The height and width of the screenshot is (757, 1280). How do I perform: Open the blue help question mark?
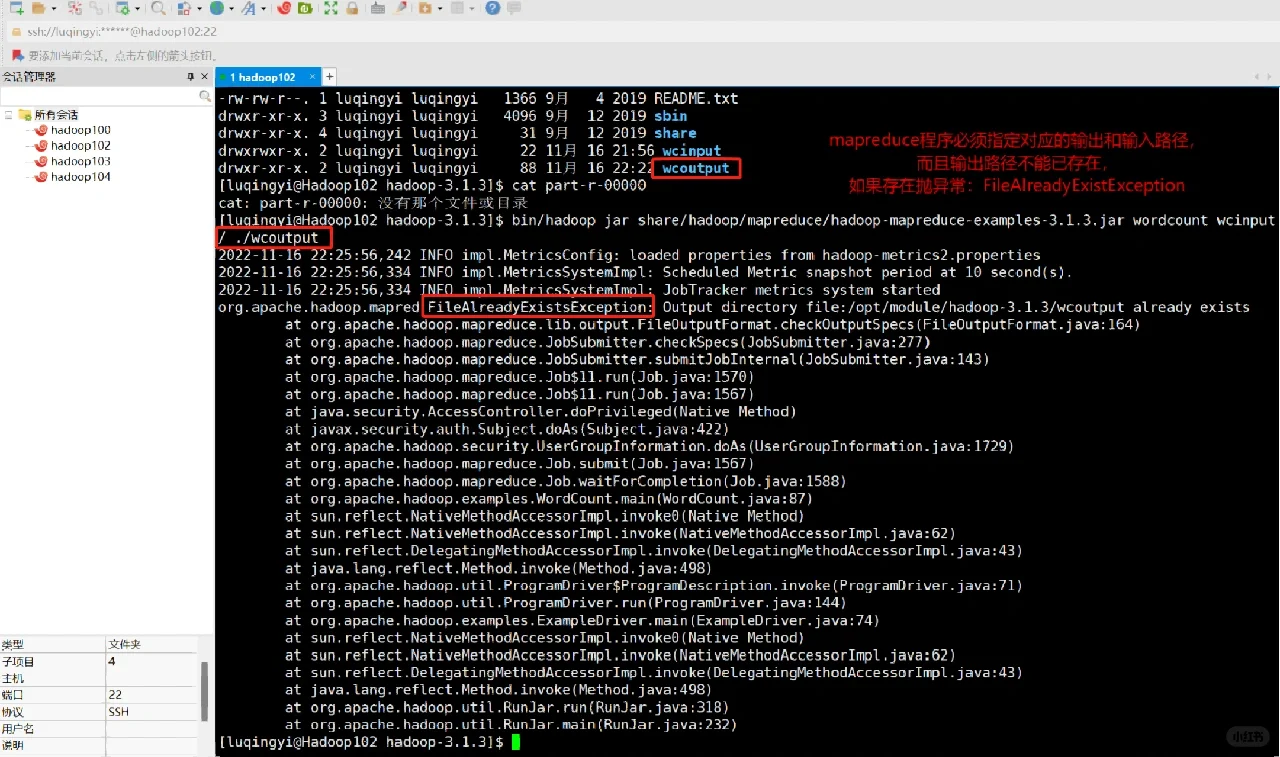tap(492, 8)
